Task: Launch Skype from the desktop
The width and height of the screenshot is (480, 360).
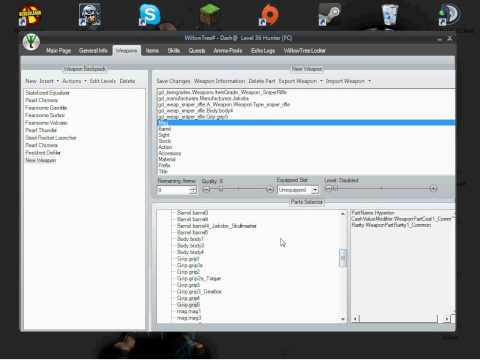Action: pos(149,15)
